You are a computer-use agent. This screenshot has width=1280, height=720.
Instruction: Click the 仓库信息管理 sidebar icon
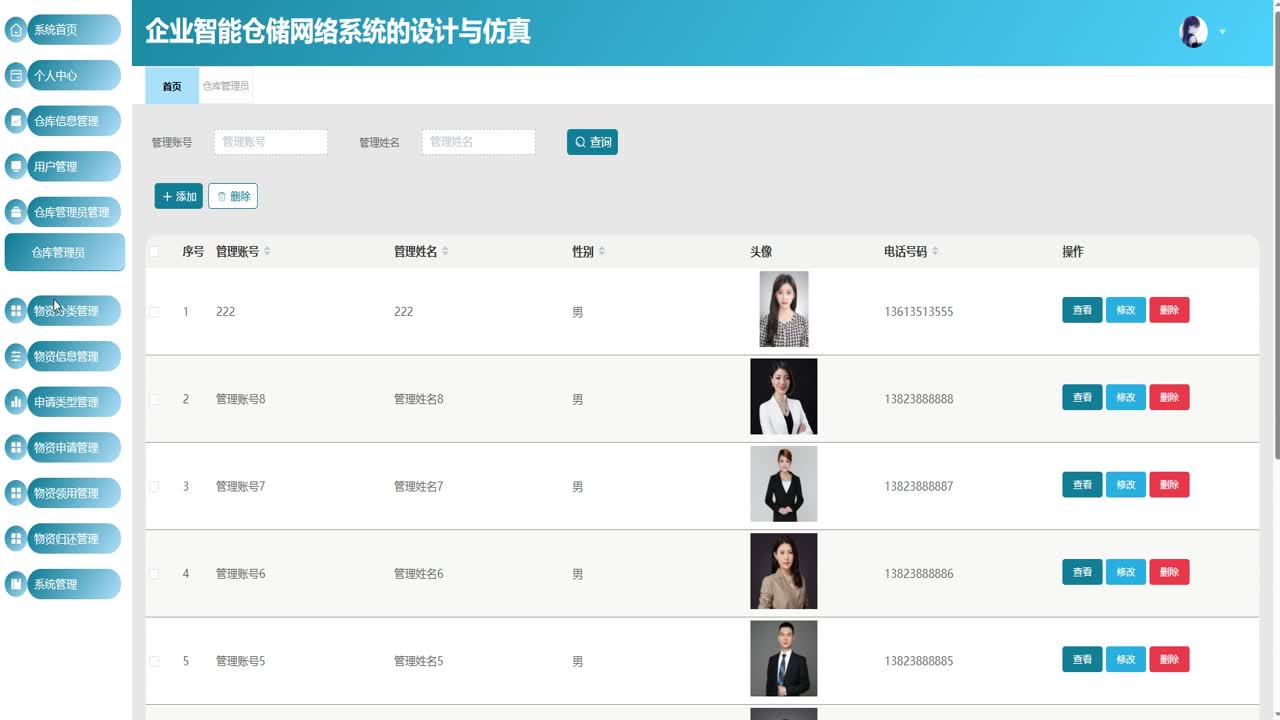(x=16, y=121)
